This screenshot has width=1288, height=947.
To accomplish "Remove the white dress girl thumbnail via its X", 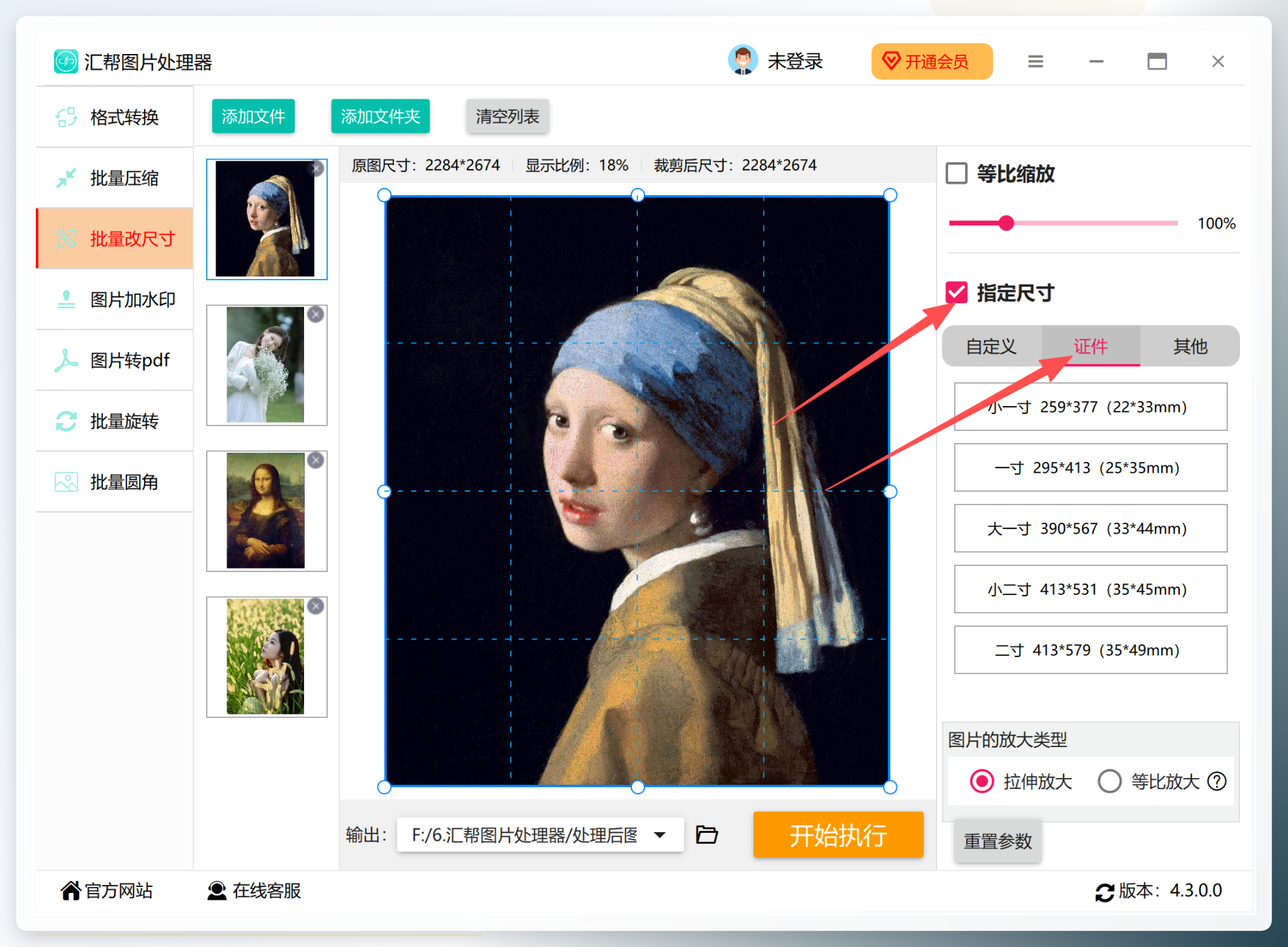I will pyautogui.click(x=316, y=314).
